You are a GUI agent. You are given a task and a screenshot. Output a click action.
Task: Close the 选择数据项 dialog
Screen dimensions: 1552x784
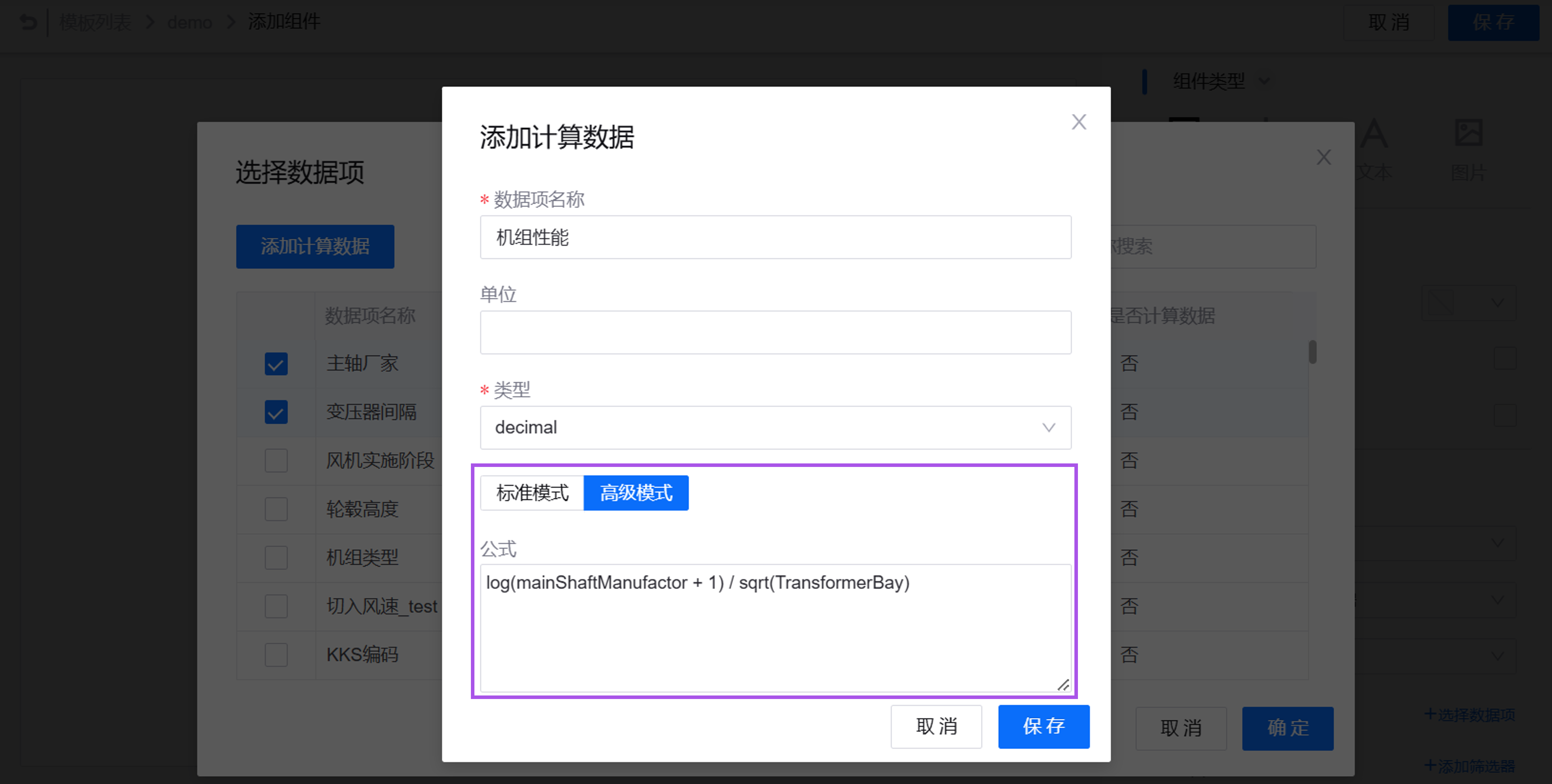click(x=1323, y=158)
